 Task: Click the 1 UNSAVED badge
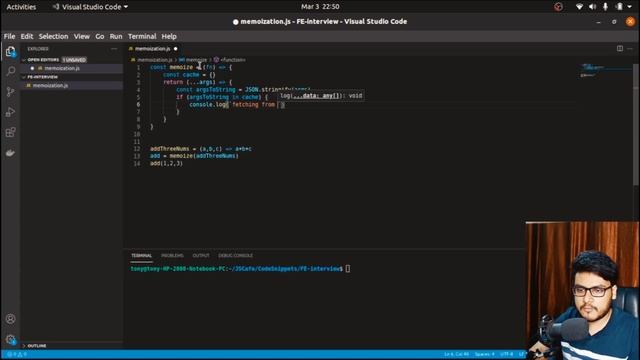coord(74,60)
